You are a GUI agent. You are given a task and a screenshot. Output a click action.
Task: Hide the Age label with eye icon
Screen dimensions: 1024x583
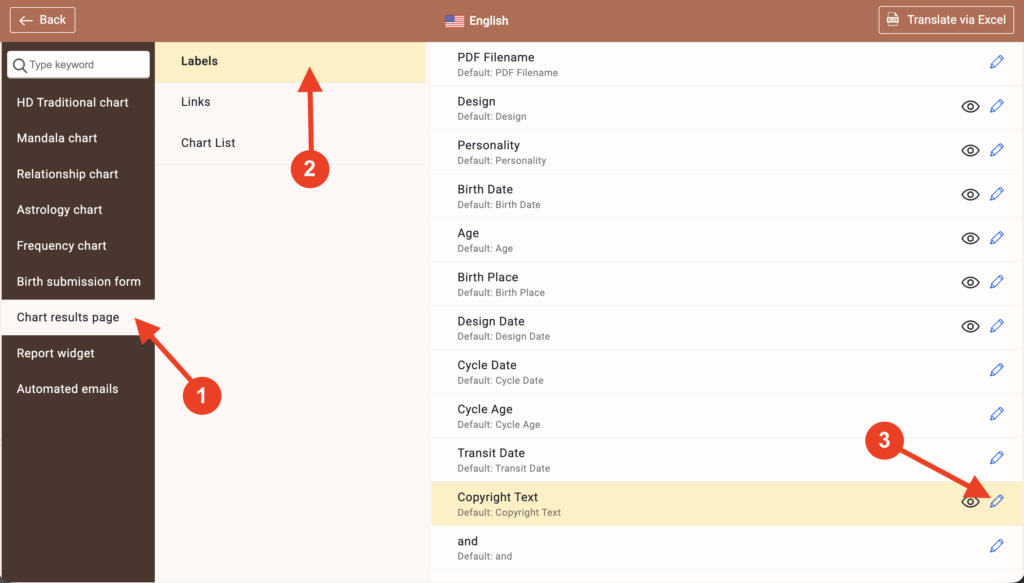pos(969,238)
